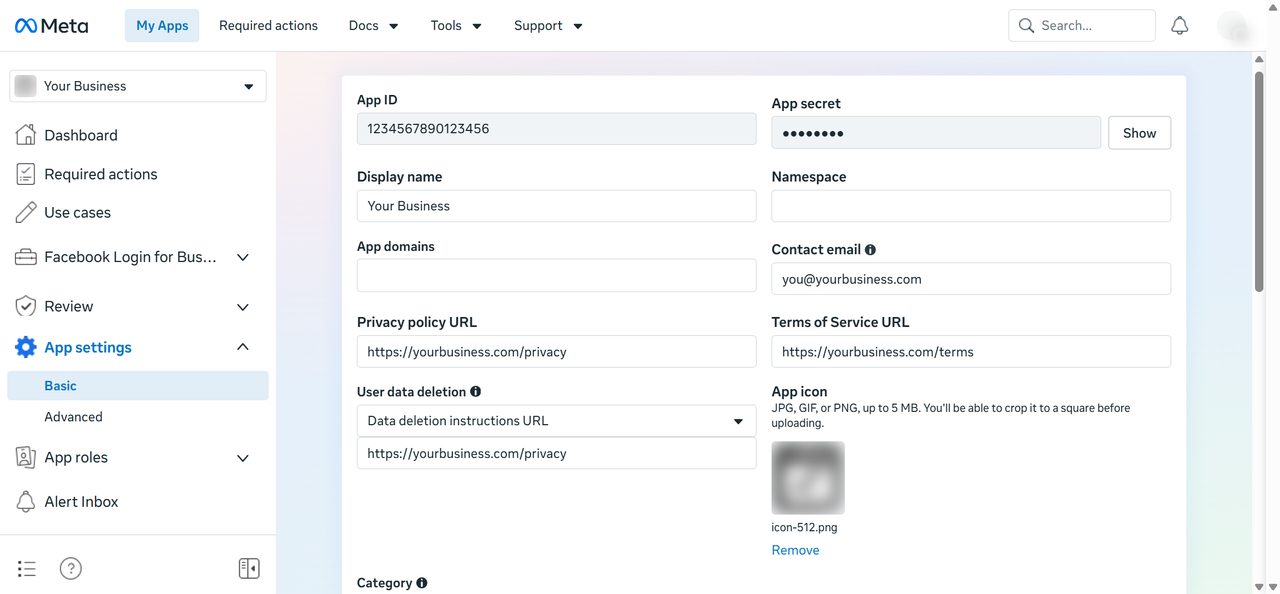Click the Facebook Login briefcase icon

click(x=26, y=257)
